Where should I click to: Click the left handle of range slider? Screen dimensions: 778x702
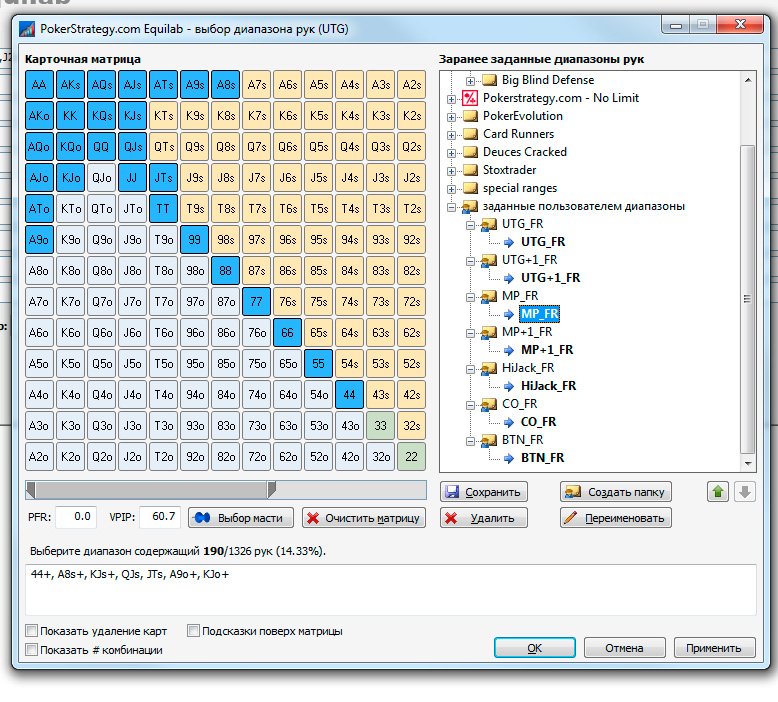click(x=31, y=489)
